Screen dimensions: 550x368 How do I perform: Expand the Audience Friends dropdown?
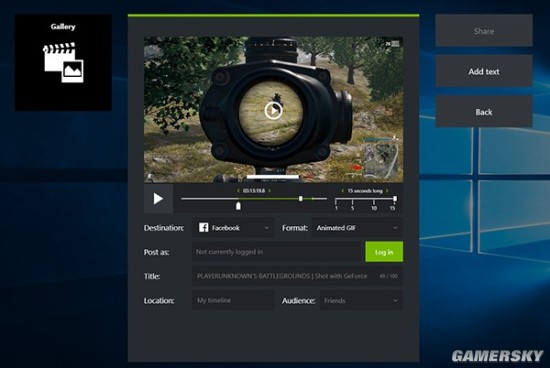coord(361,301)
